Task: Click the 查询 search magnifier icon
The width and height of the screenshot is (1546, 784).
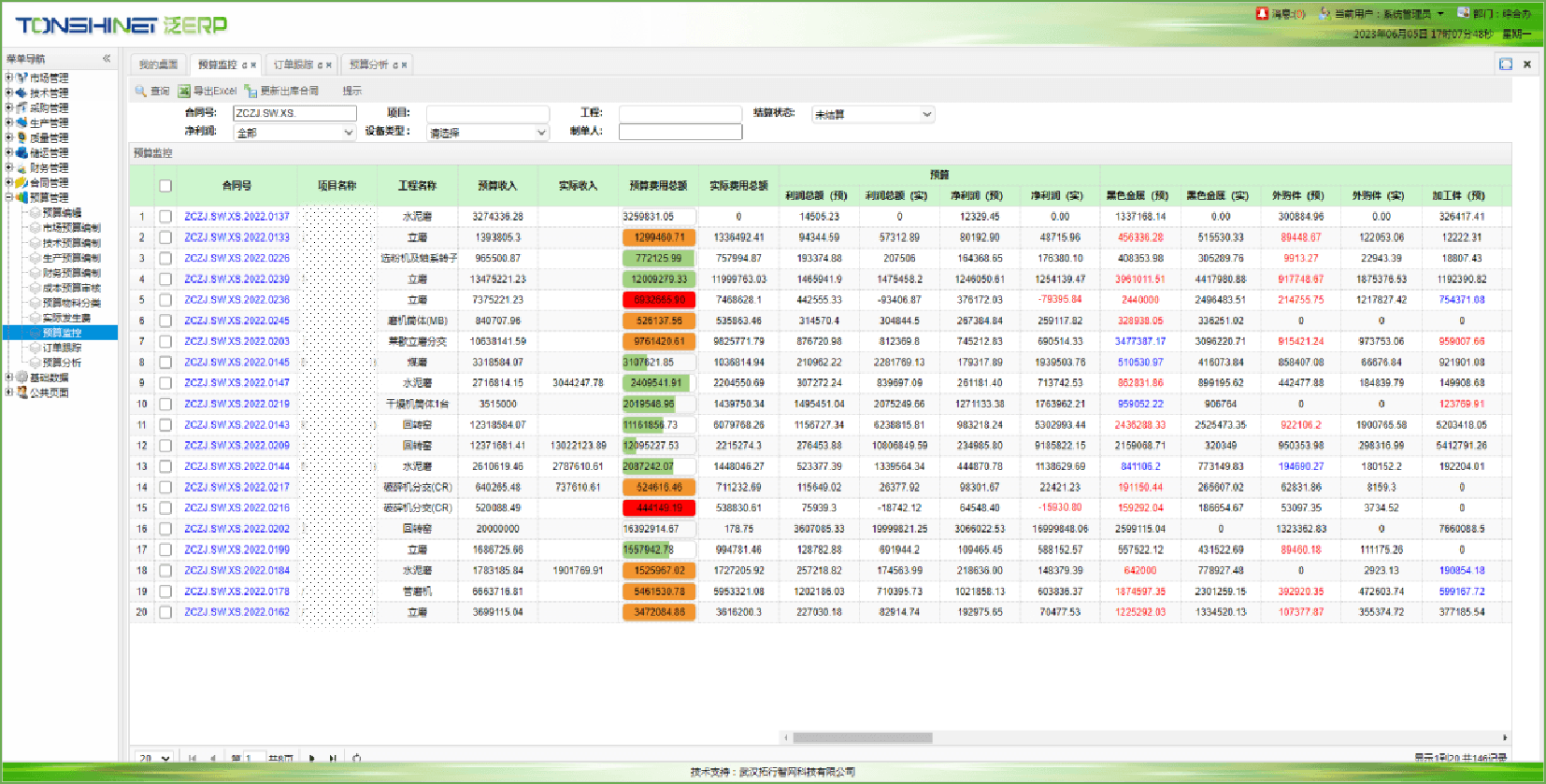Action: click(x=141, y=91)
